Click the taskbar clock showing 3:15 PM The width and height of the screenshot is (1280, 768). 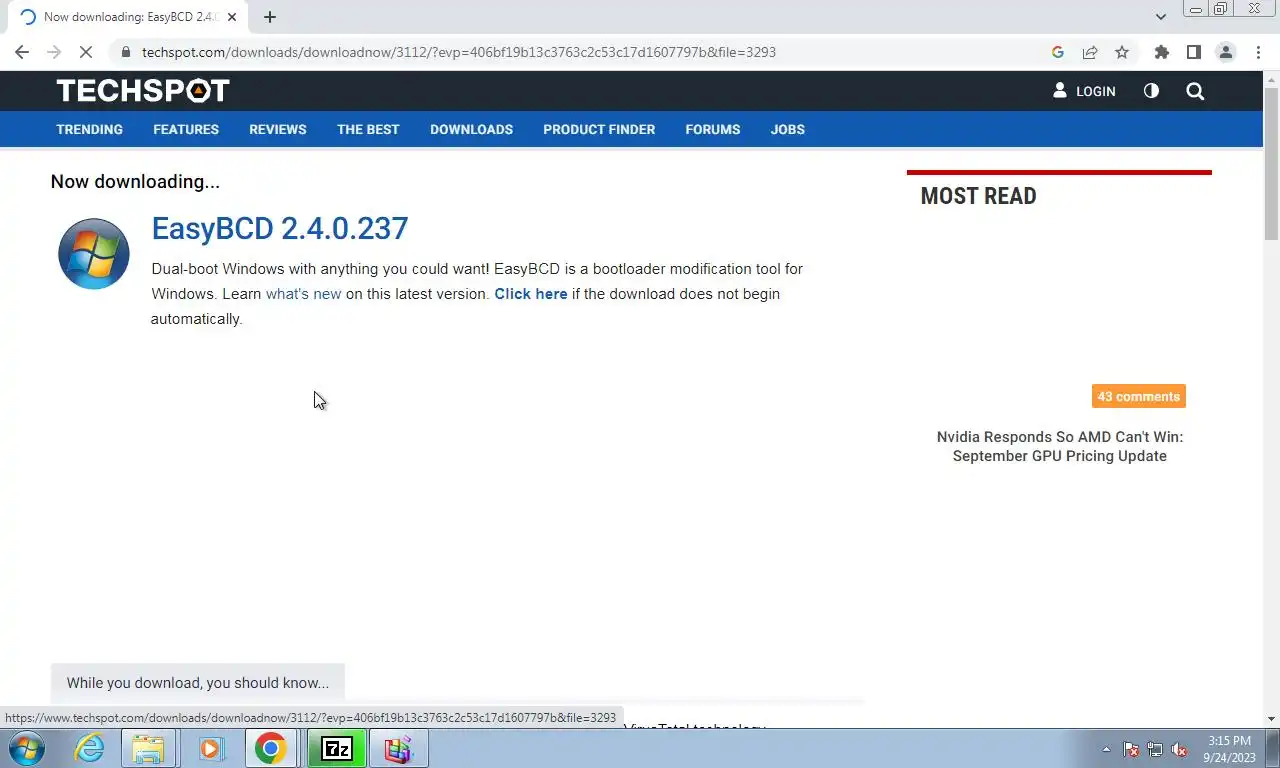click(x=1229, y=749)
